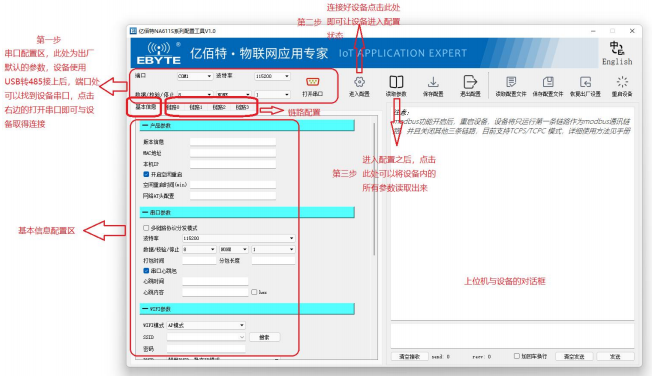Click the 版本信息 input field
Viewport: 659px width, 376px height.
233,142
